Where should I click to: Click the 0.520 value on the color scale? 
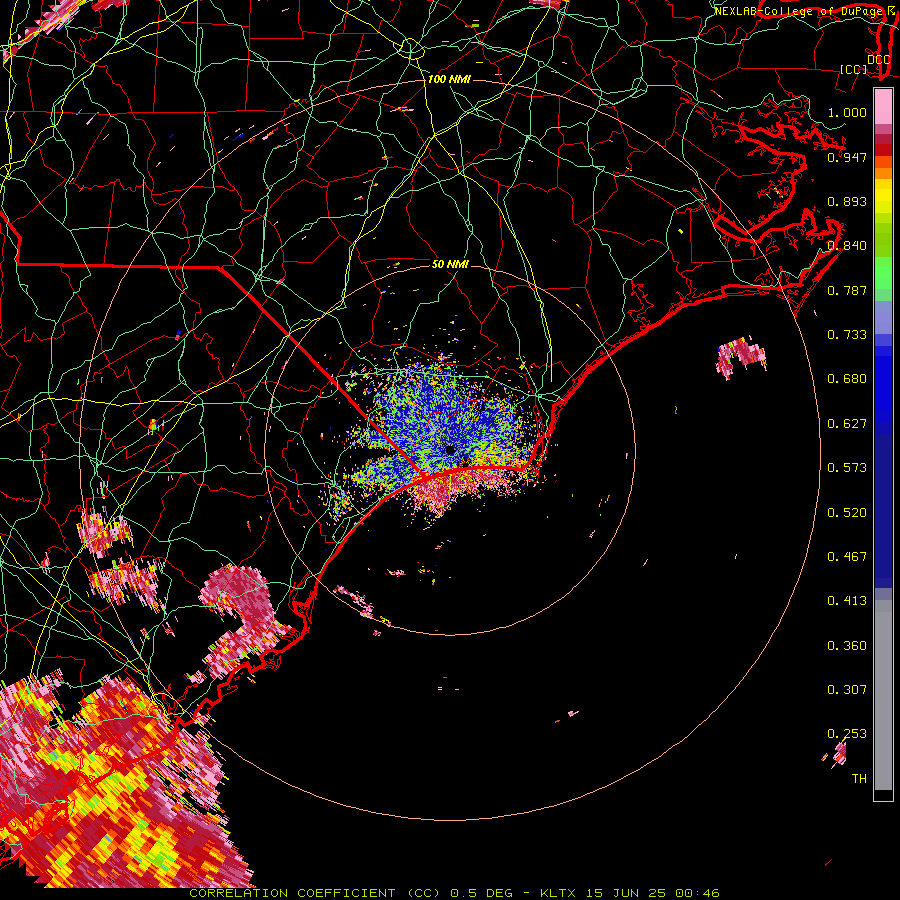click(x=847, y=513)
